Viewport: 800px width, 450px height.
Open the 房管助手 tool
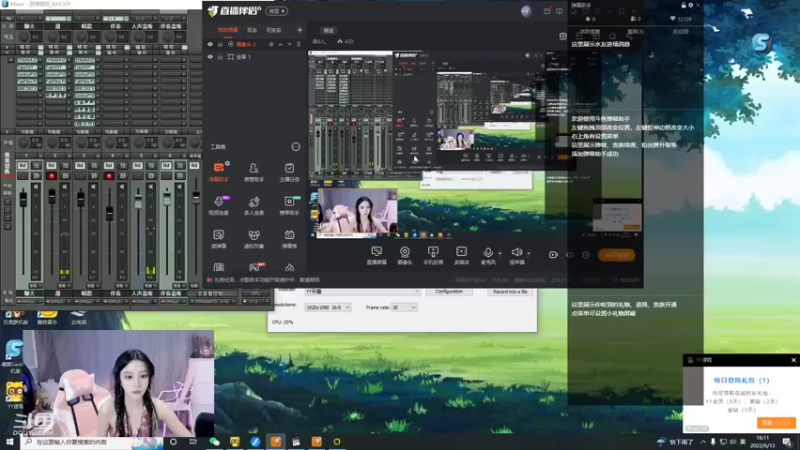(254, 172)
